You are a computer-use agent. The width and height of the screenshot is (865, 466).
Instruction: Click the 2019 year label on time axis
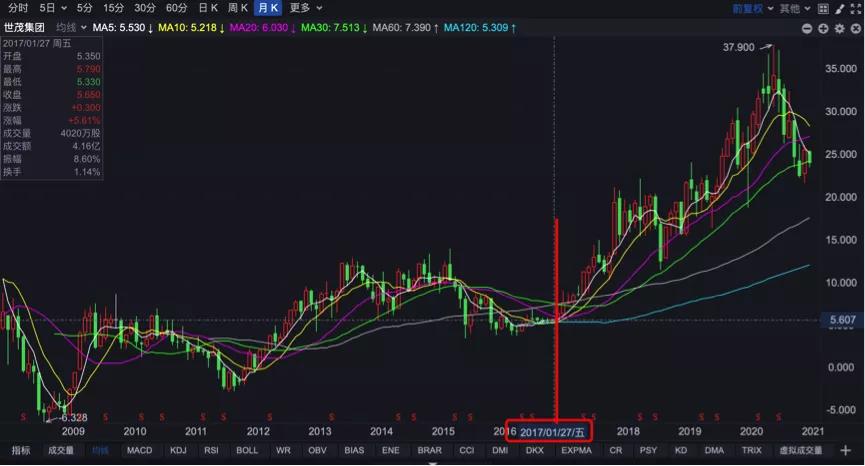point(690,432)
